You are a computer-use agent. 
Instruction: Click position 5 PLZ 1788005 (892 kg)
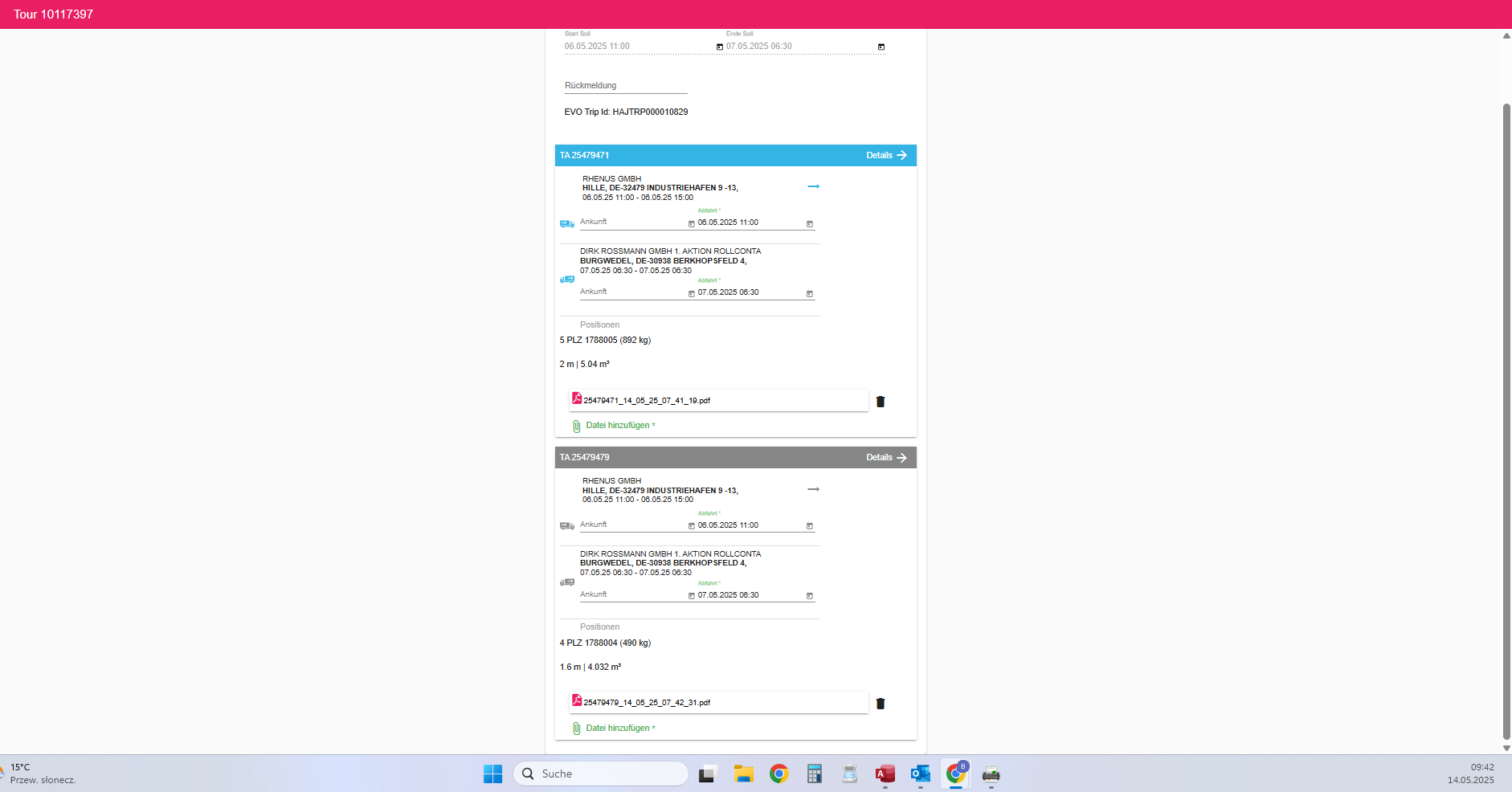605,341
